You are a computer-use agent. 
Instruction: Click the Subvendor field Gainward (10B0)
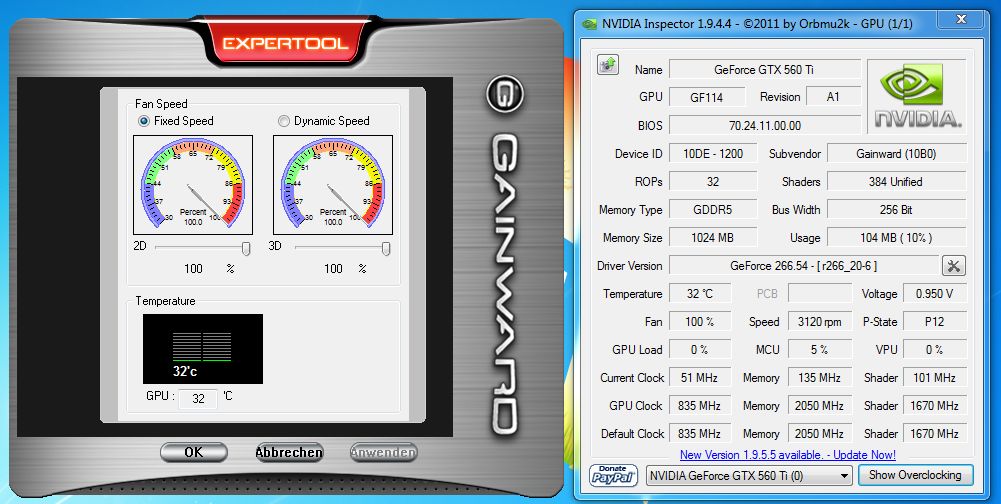(896, 153)
